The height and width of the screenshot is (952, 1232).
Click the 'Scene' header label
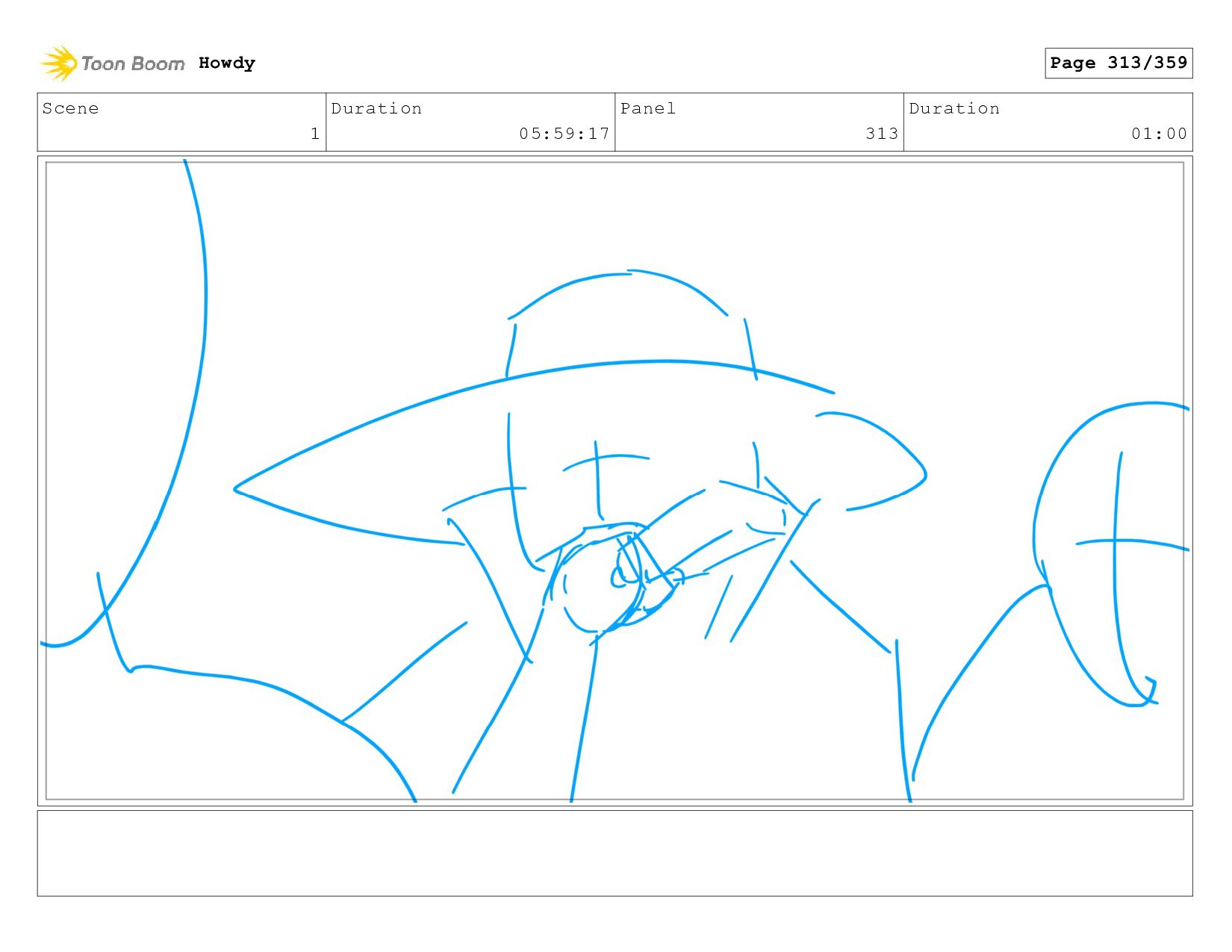coord(70,108)
